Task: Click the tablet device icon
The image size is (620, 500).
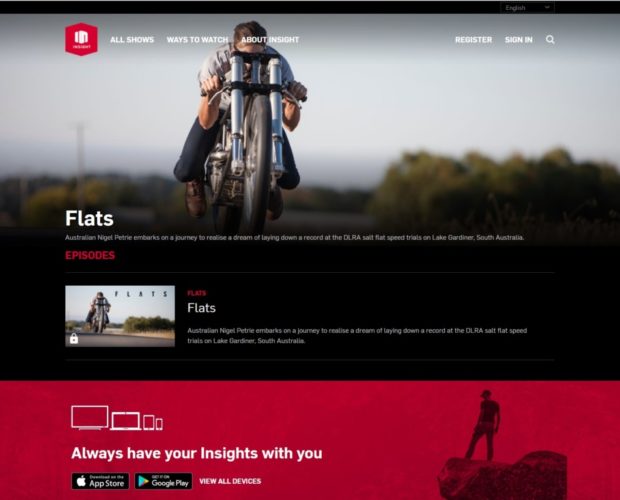Action: point(149,423)
